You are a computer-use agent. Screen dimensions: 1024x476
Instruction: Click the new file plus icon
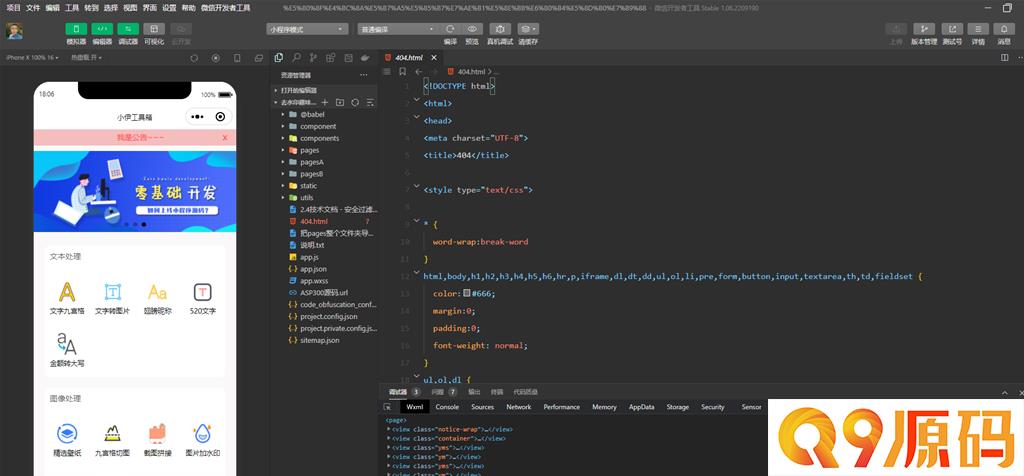coord(325,103)
